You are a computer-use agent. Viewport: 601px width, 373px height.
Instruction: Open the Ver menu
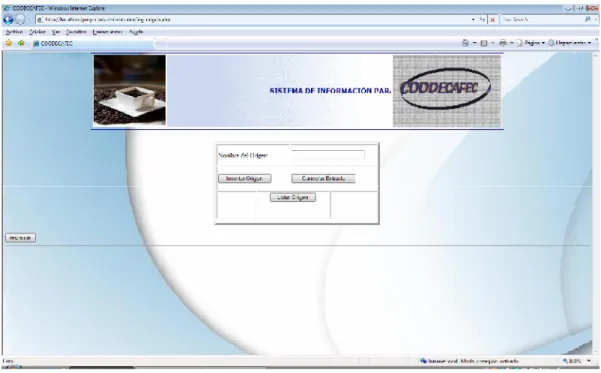click(x=56, y=32)
